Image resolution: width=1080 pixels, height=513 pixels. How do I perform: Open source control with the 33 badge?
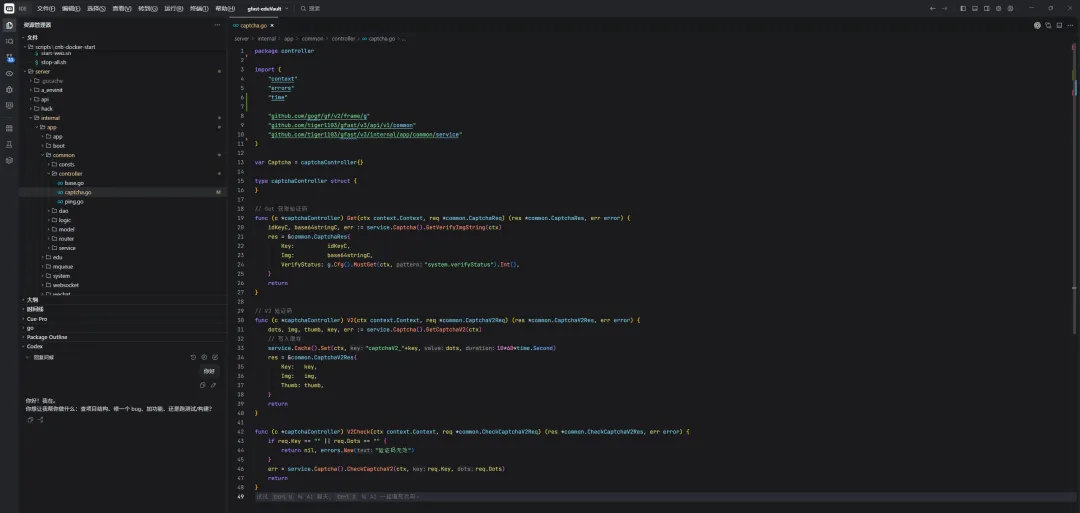click(10, 58)
